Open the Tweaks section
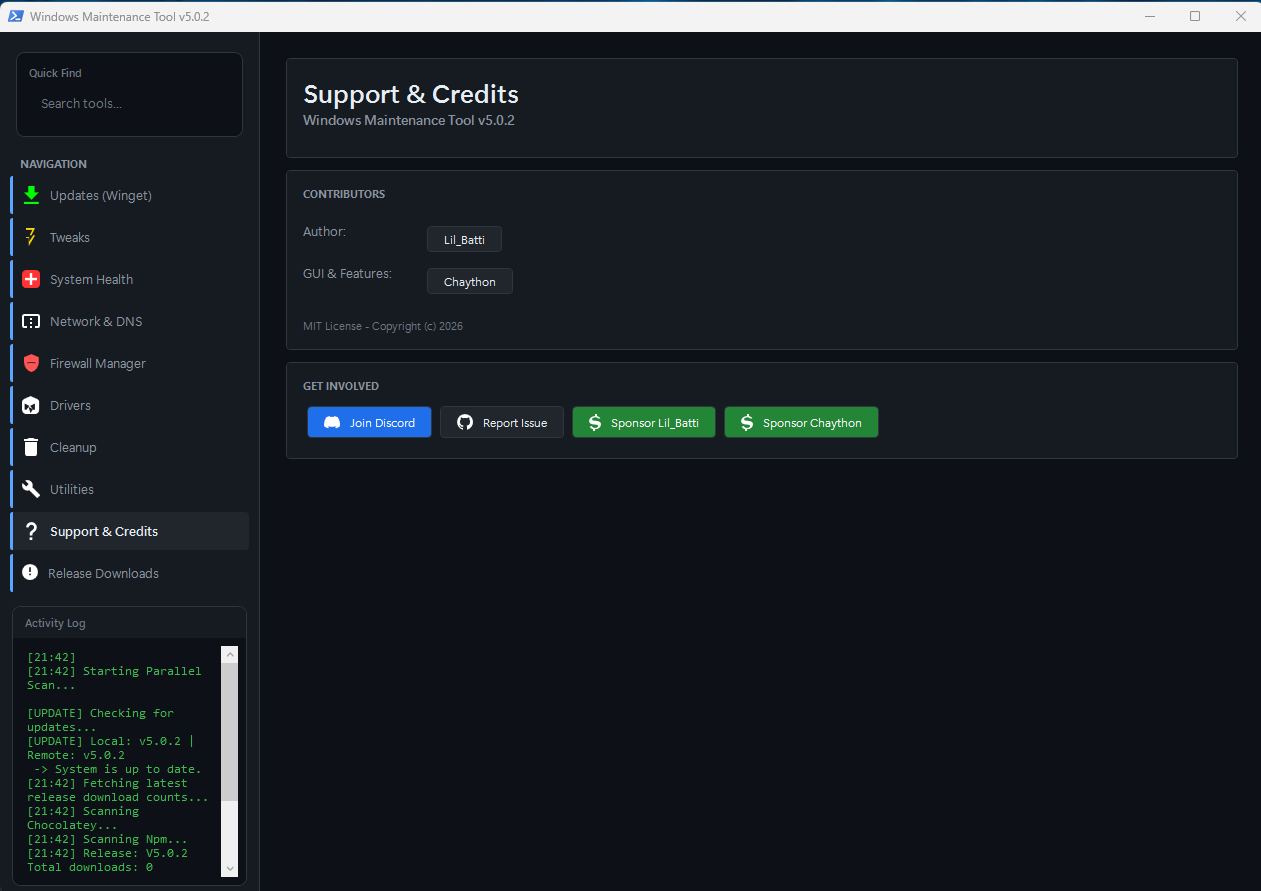This screenshot has width=1261, height=891. (x=130, y=237)
